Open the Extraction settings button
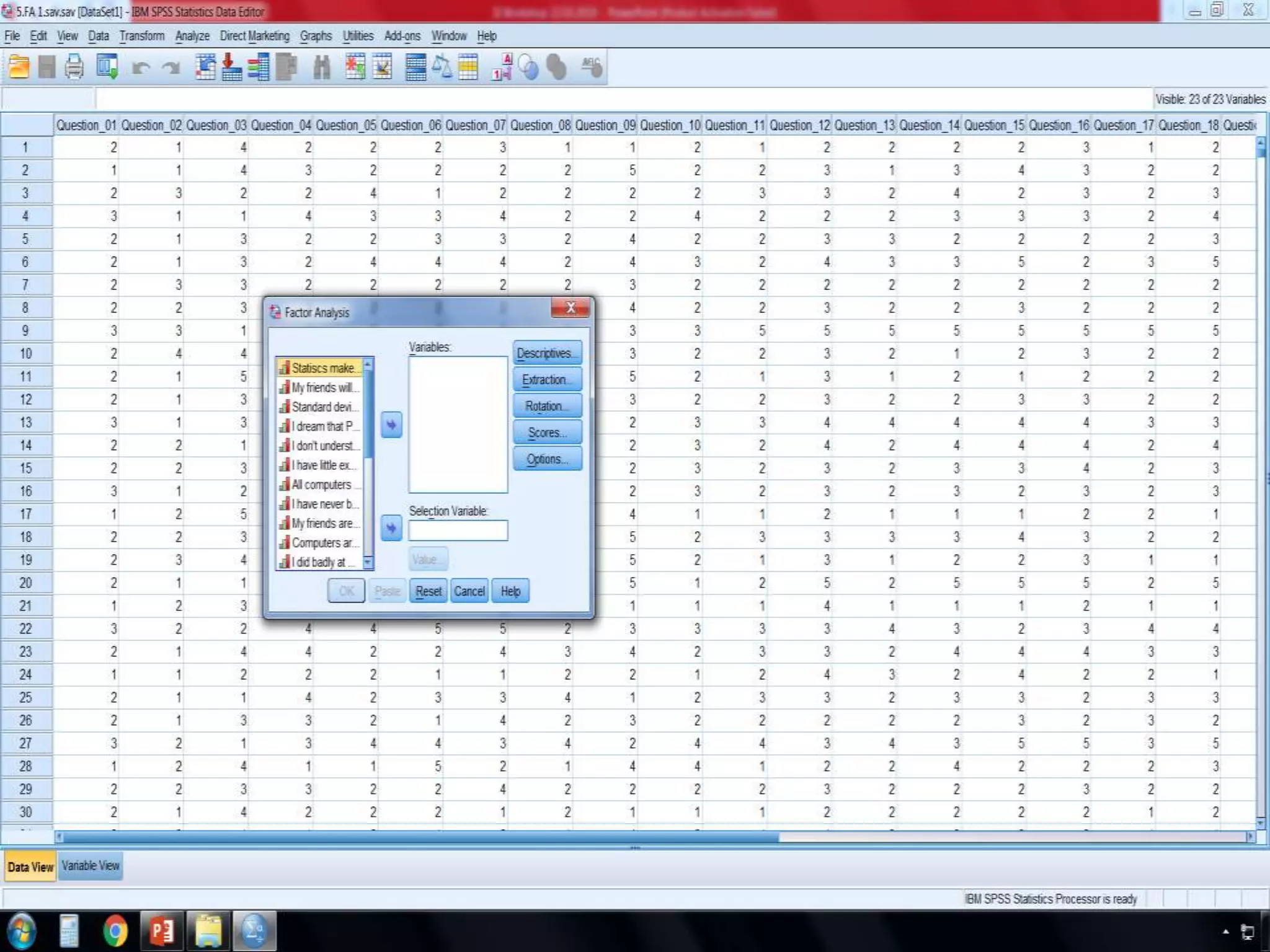Viewport: 1270px width, 952px height. pos(547,379)
